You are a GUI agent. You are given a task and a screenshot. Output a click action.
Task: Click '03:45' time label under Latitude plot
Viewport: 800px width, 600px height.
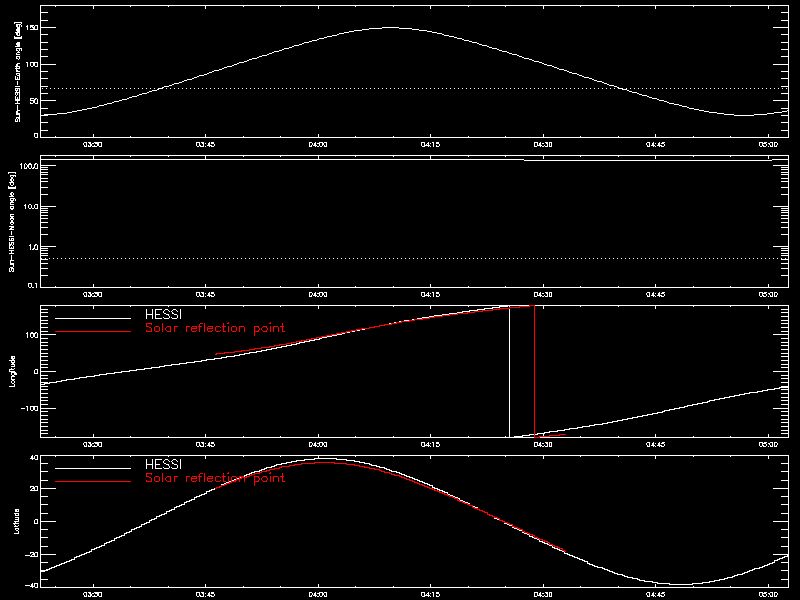point(205,595)
